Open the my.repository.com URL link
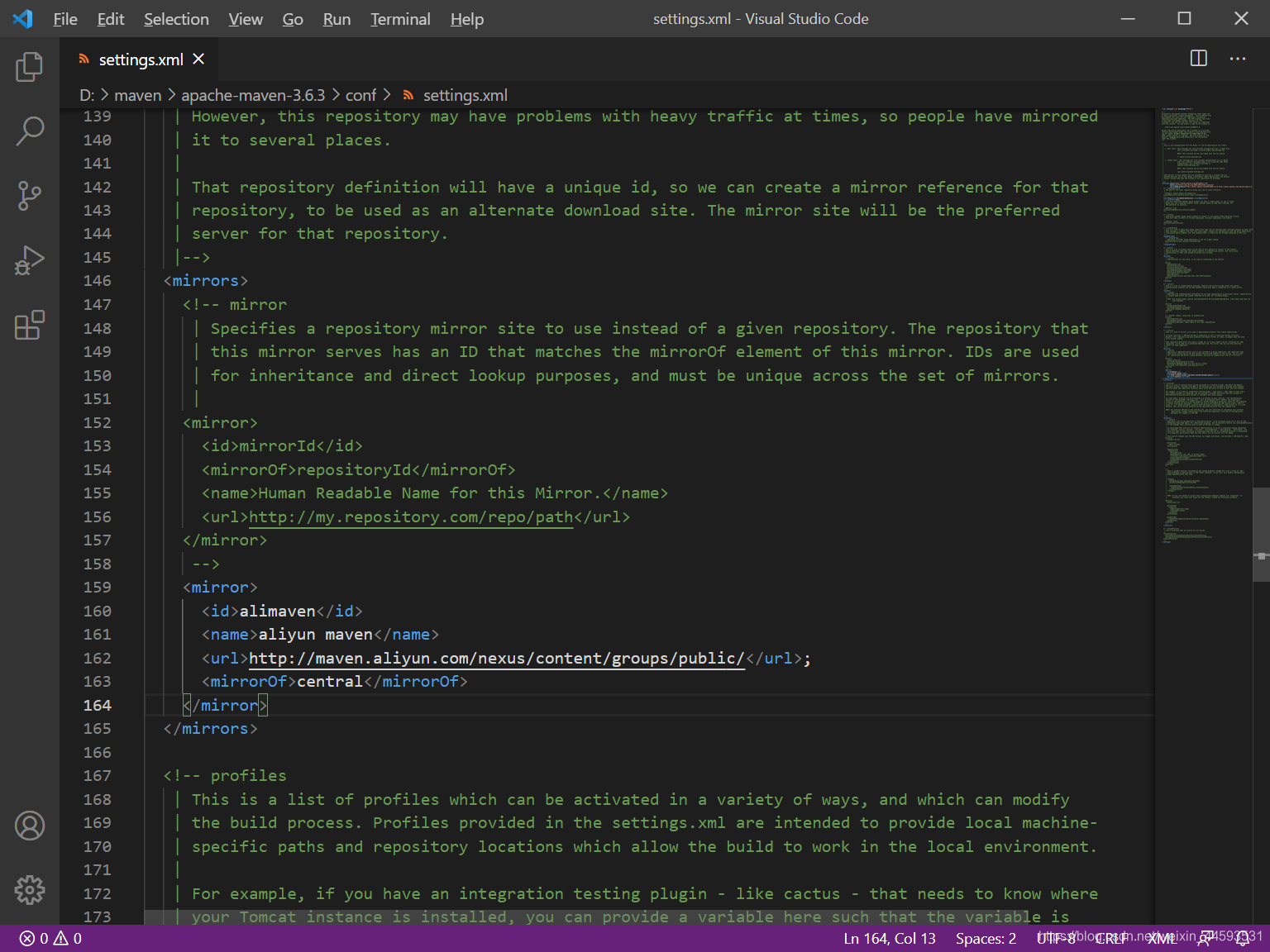The width and height of the screenshot is (1270, 952). [x=411, y=517]
